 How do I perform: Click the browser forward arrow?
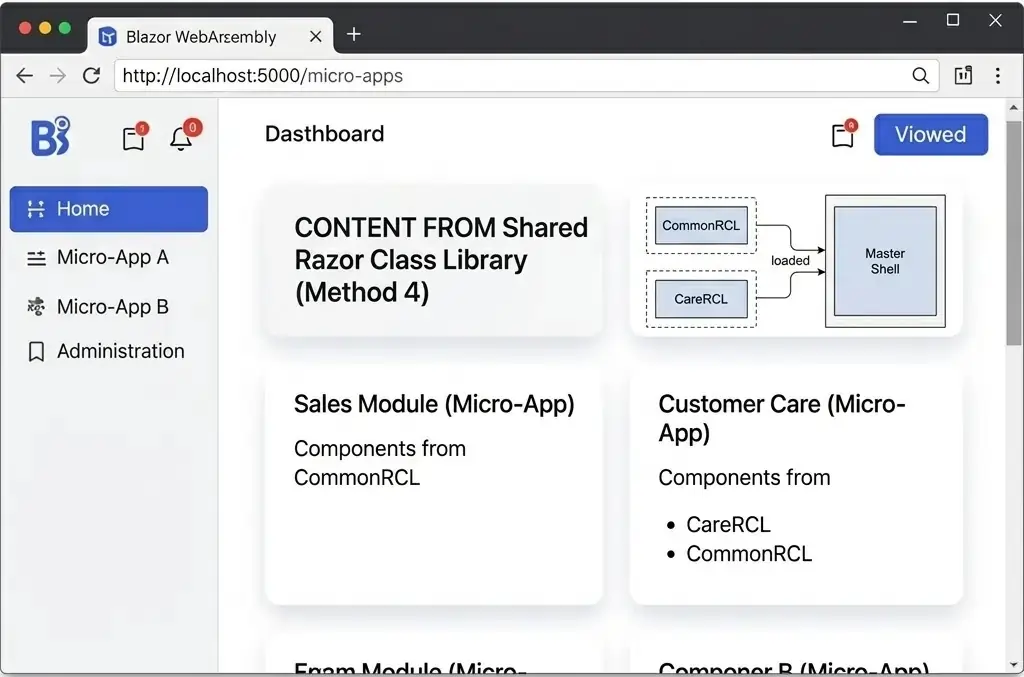coord(58,76)
